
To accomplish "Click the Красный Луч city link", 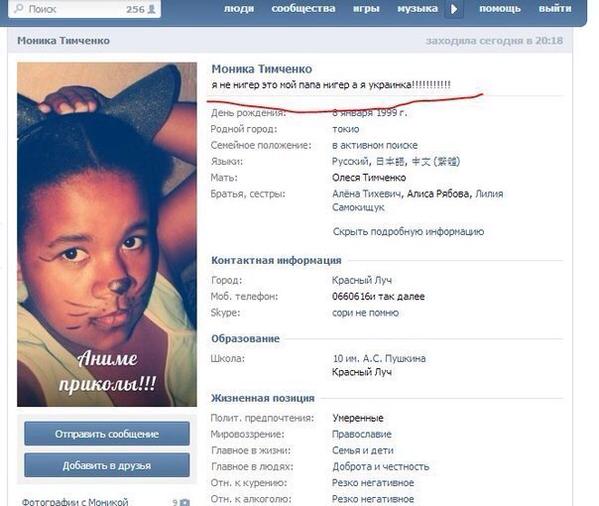I will 362,280.
